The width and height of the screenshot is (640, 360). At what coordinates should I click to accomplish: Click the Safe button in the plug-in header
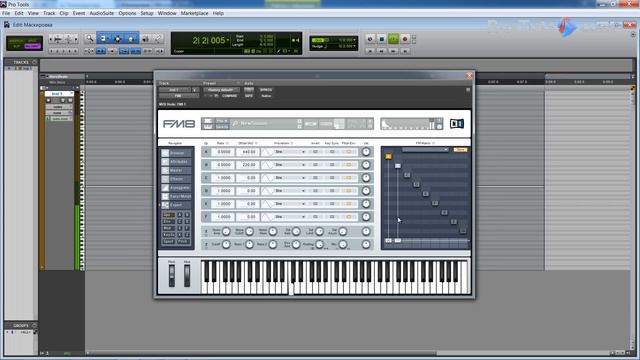point(249,96)
